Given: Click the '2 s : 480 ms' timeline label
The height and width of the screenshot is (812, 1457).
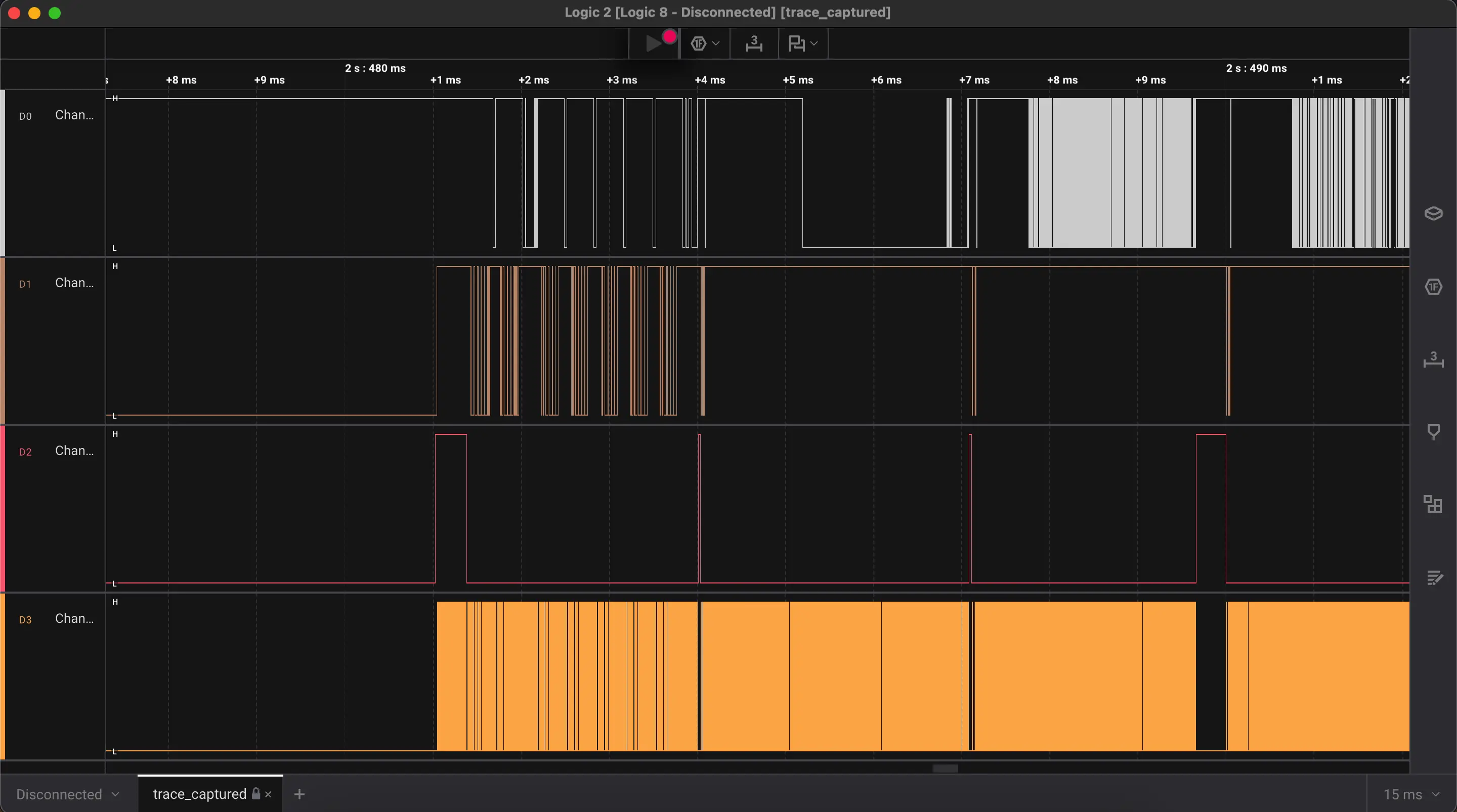Looking at the screenshot, I should 375,68.
